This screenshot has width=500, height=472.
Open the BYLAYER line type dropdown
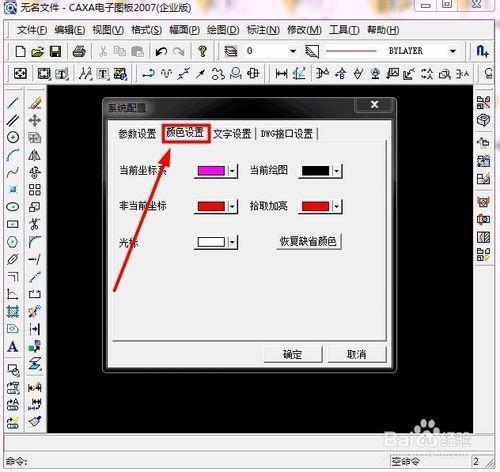click(452, 51)
